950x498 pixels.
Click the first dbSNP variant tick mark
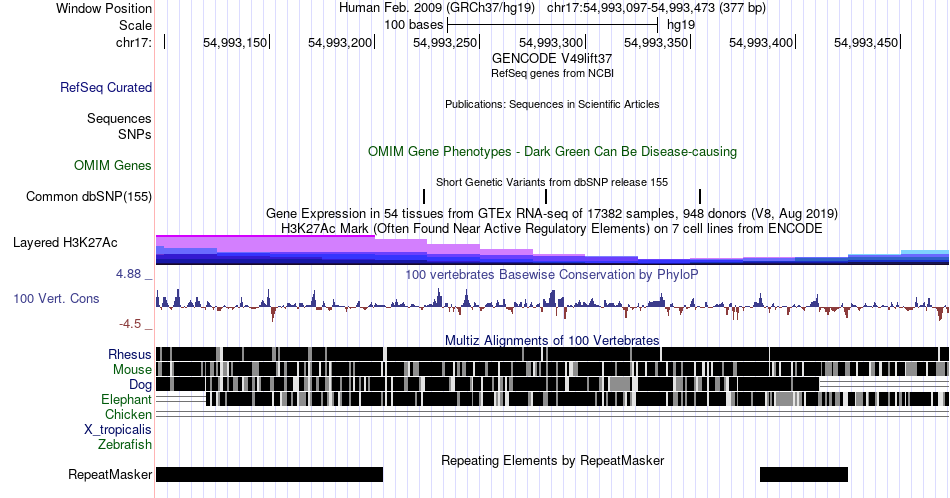click(x=424, y=196)
